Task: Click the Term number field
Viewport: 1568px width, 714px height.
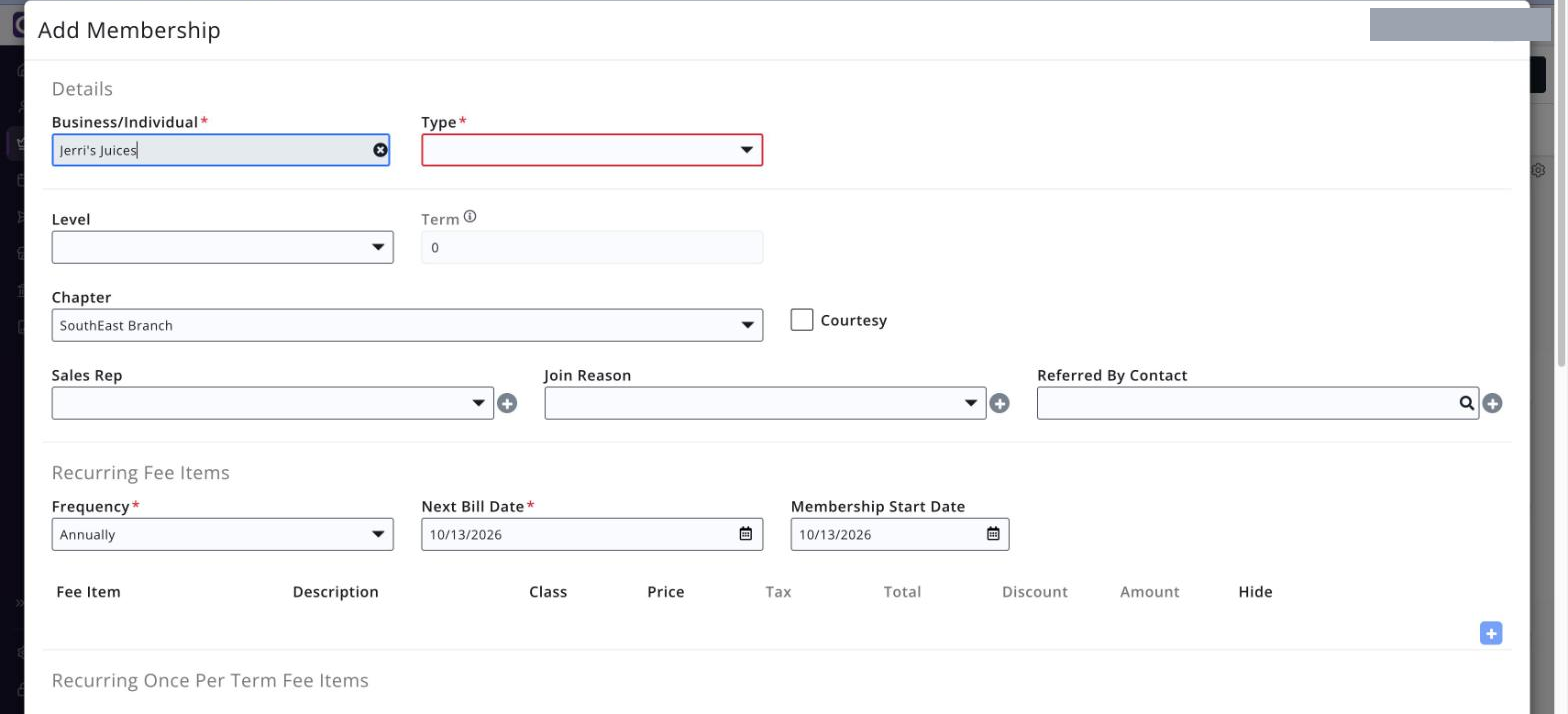Action: pyautogui.click(x=592, y=247)
